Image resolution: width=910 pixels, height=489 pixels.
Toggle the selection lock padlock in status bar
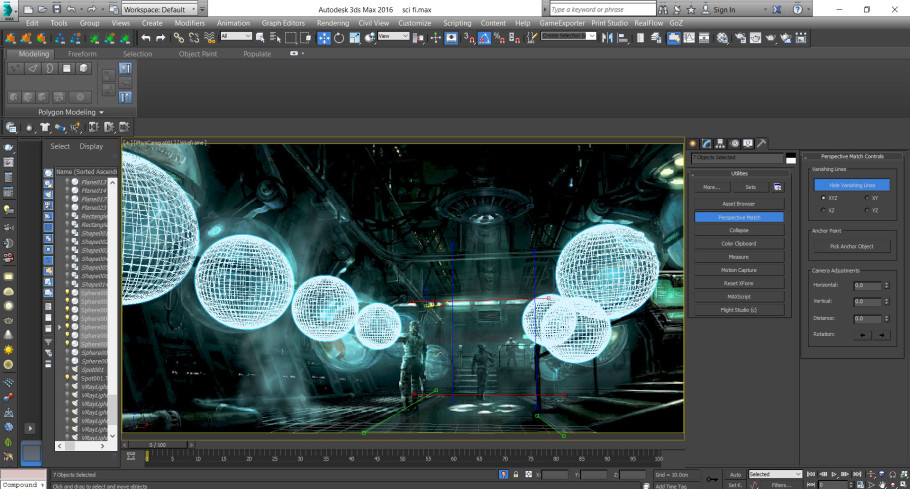point(515,474)
